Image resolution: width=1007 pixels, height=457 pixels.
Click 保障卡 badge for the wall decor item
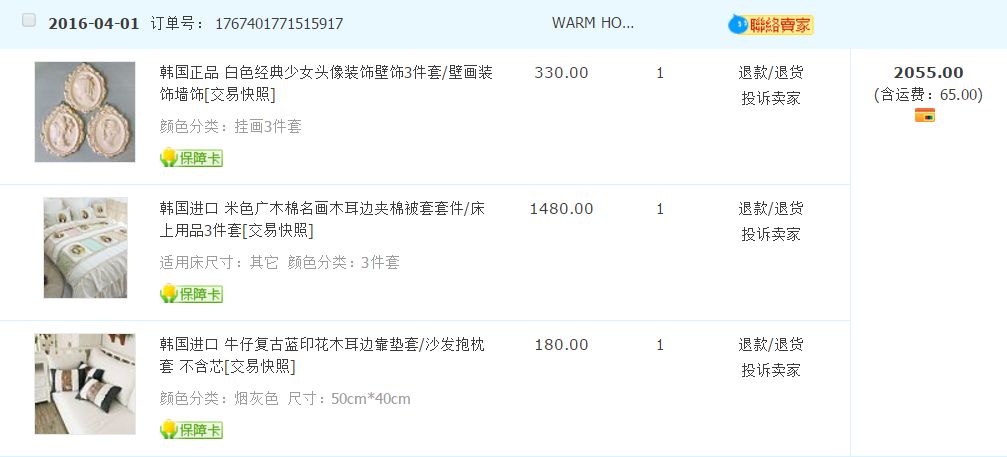(x=191, y=158)
